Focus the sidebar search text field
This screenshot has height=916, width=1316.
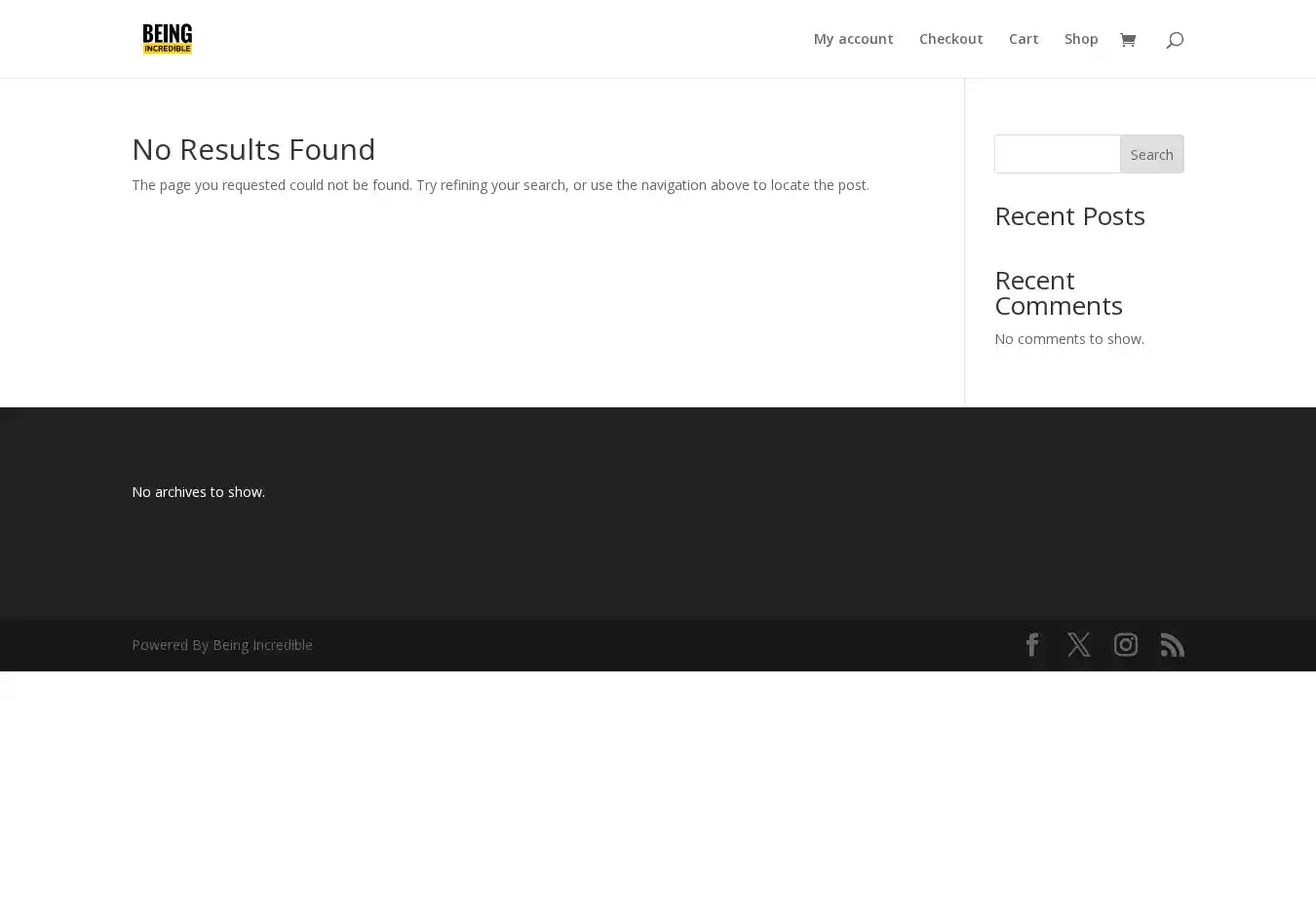(1057, 154)
